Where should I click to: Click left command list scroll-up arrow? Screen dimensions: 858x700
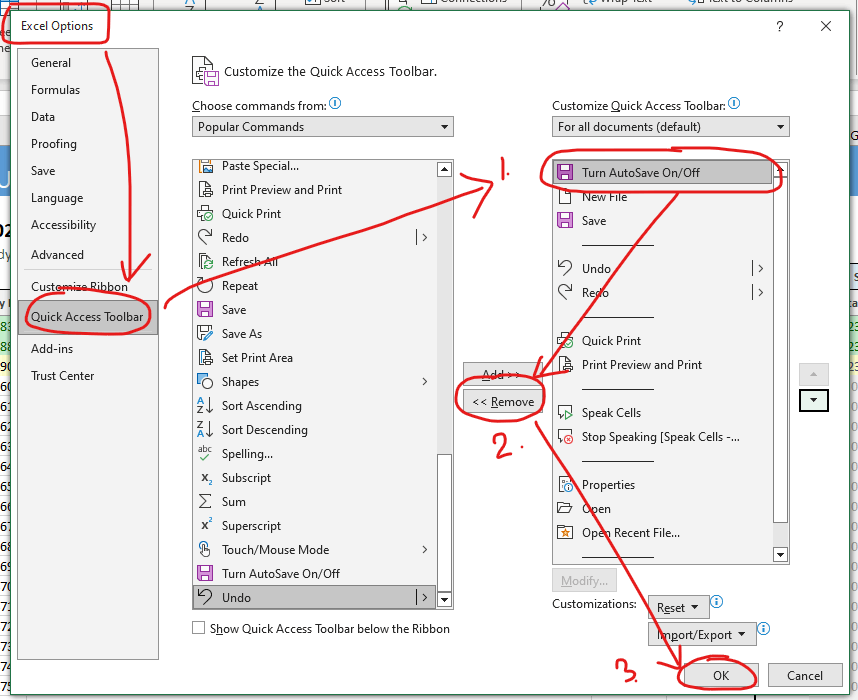coord(445,170)
